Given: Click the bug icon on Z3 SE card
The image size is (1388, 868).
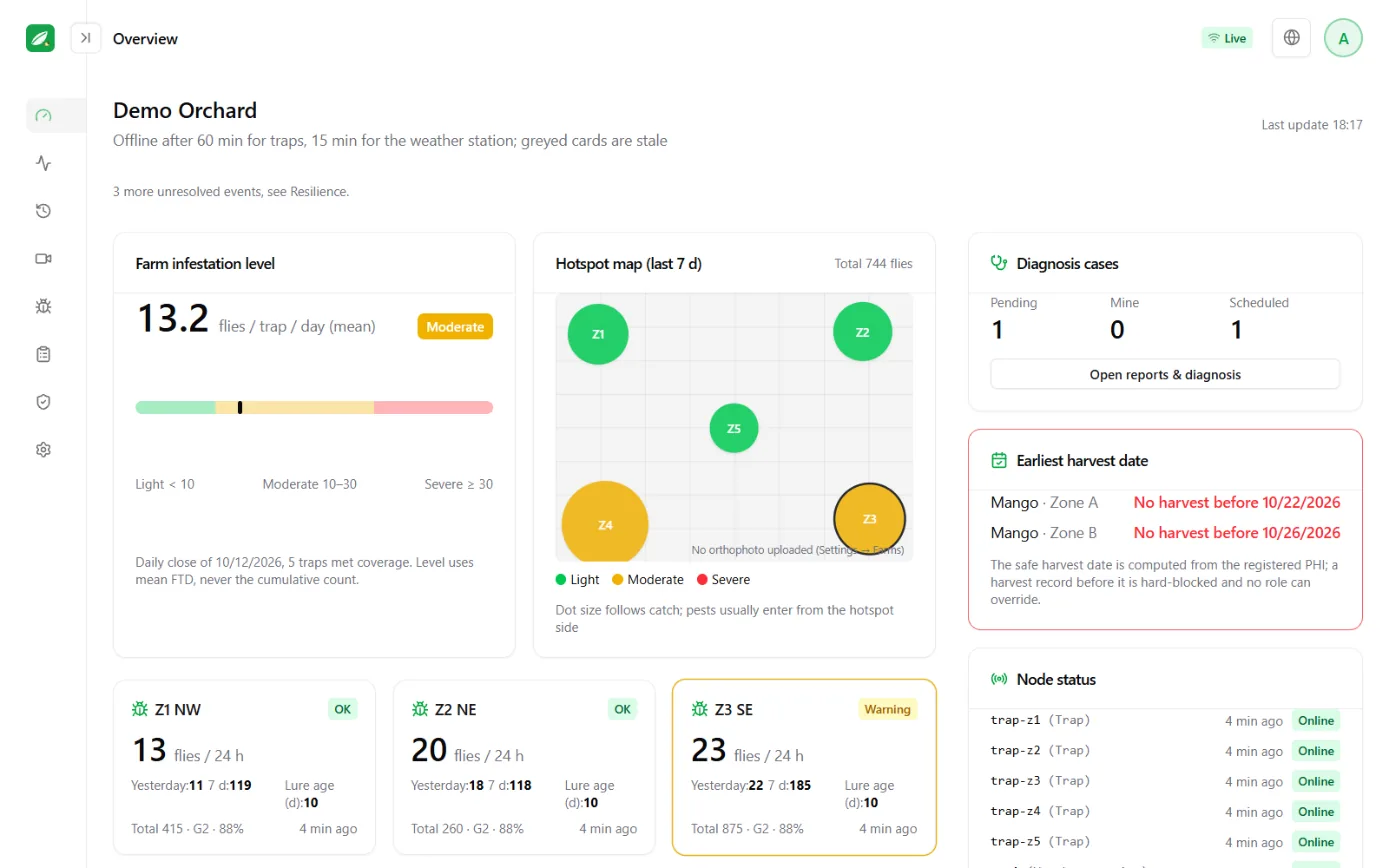Looking at the screenshot, I should click(700, 709).
